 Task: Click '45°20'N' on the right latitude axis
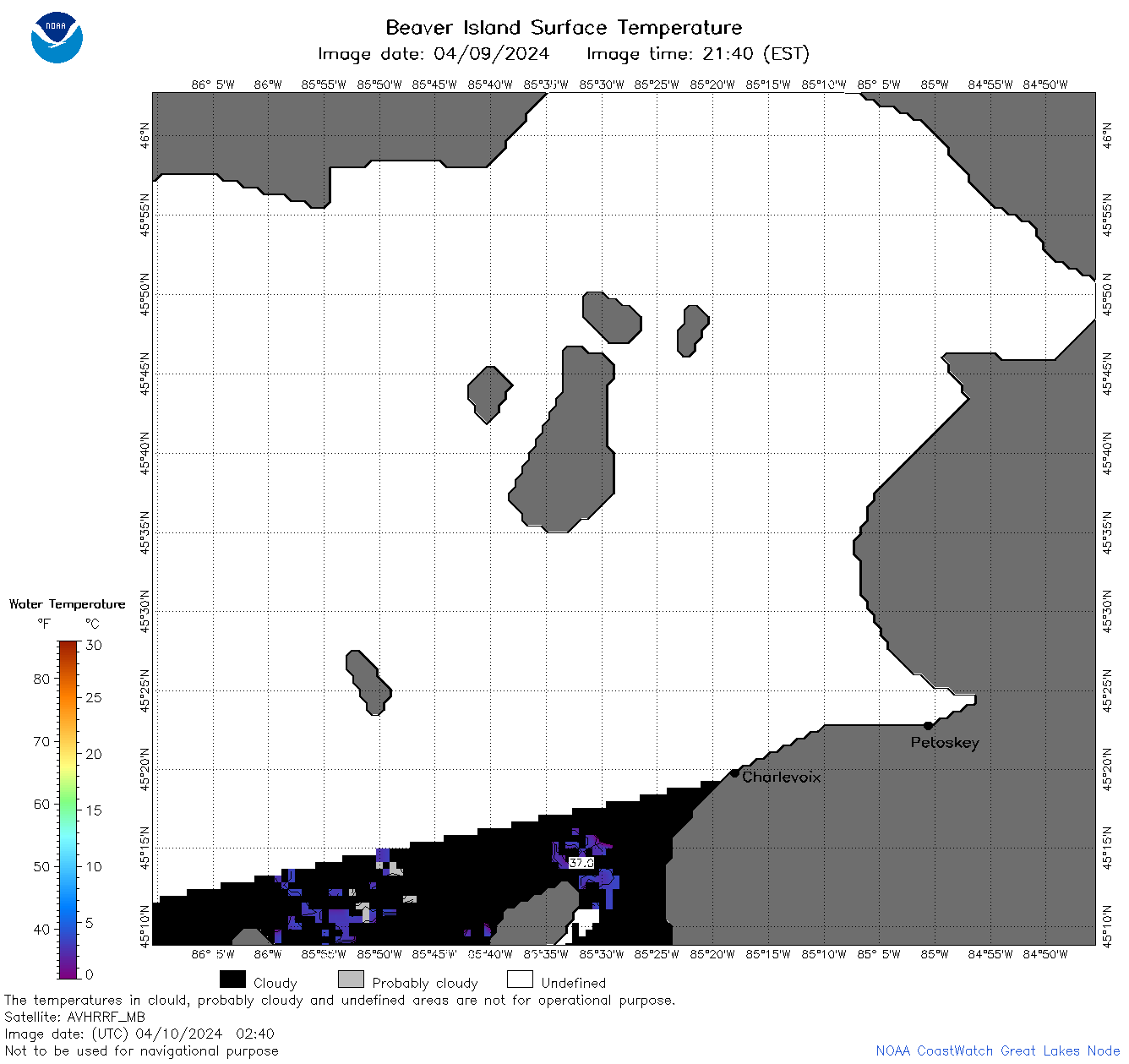tap(1108, 769)
